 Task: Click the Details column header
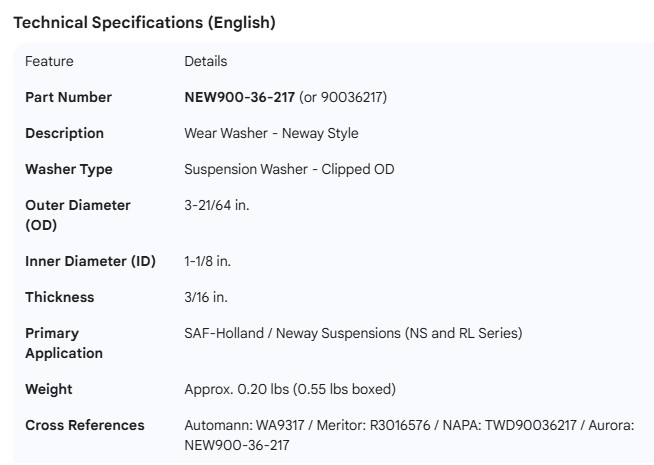(205, 61)
